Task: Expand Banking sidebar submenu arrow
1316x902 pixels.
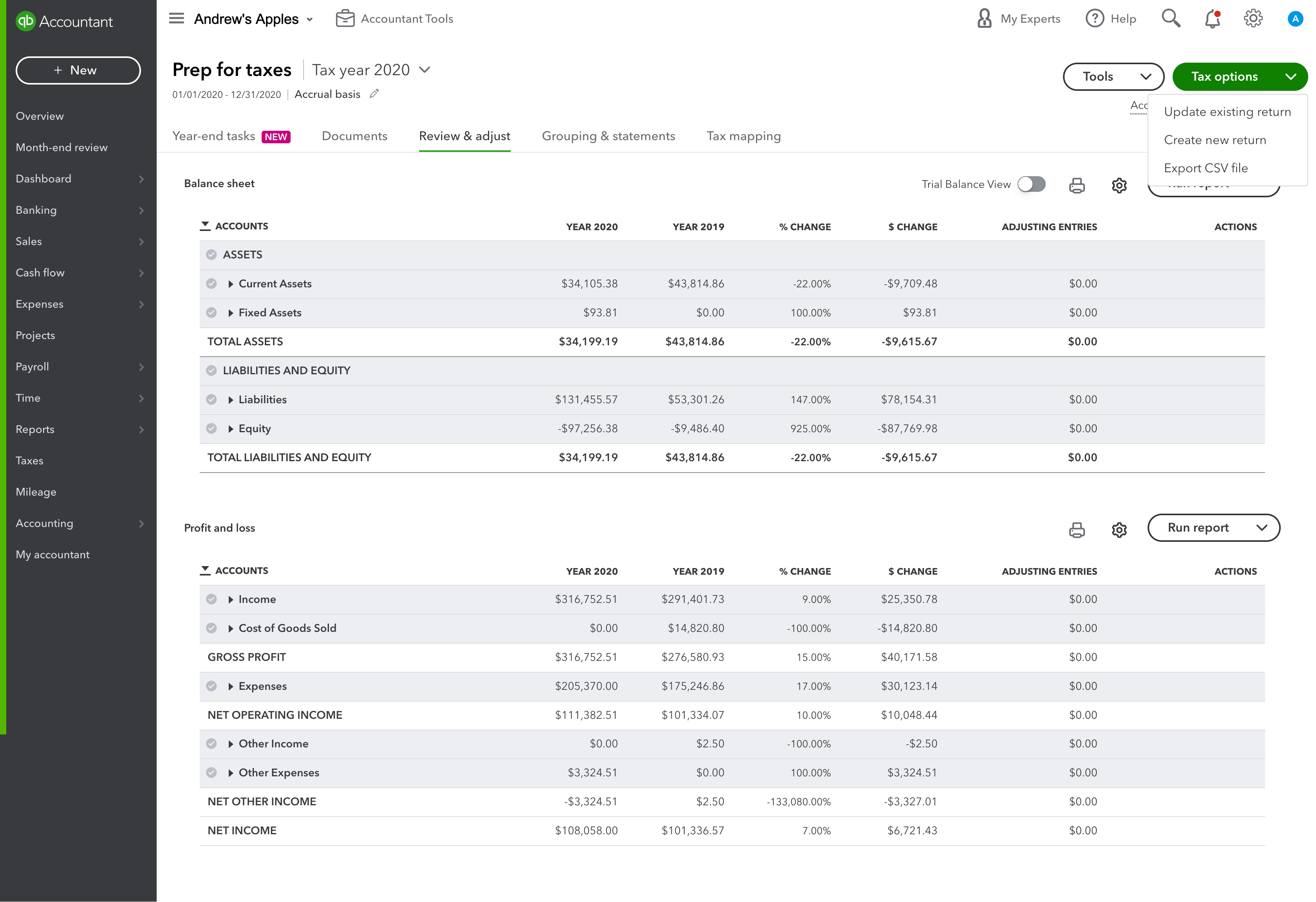Action: point(141,211)
